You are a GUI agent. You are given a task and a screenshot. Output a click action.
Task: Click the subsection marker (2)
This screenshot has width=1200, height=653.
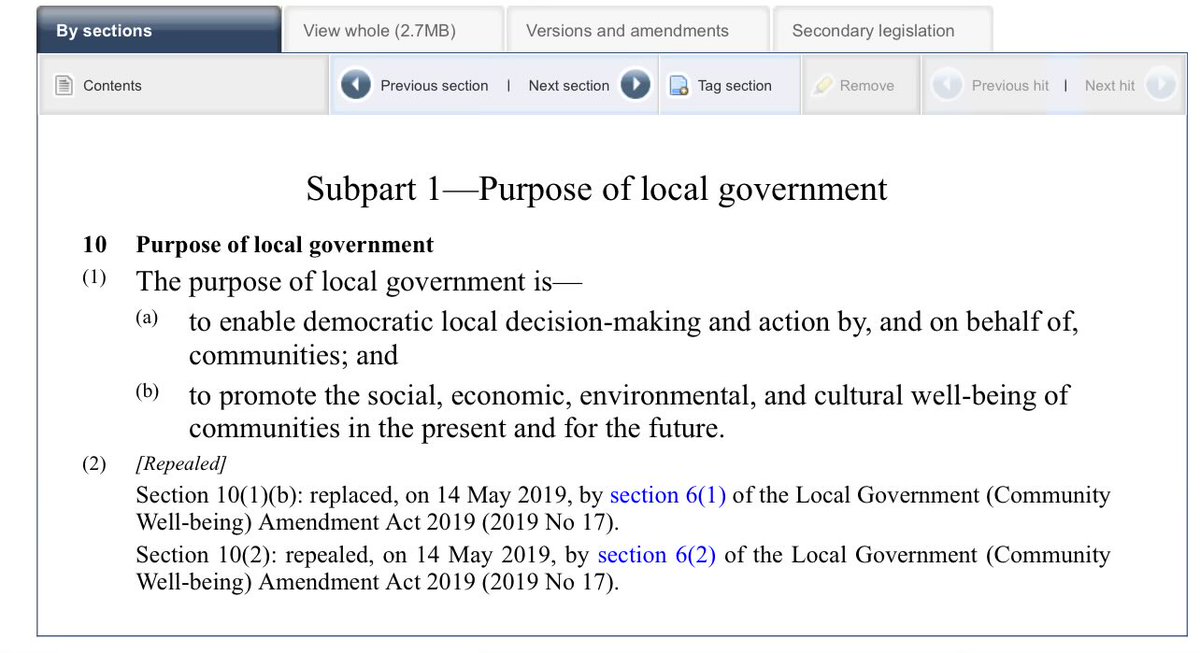click(x=95, y=464)
